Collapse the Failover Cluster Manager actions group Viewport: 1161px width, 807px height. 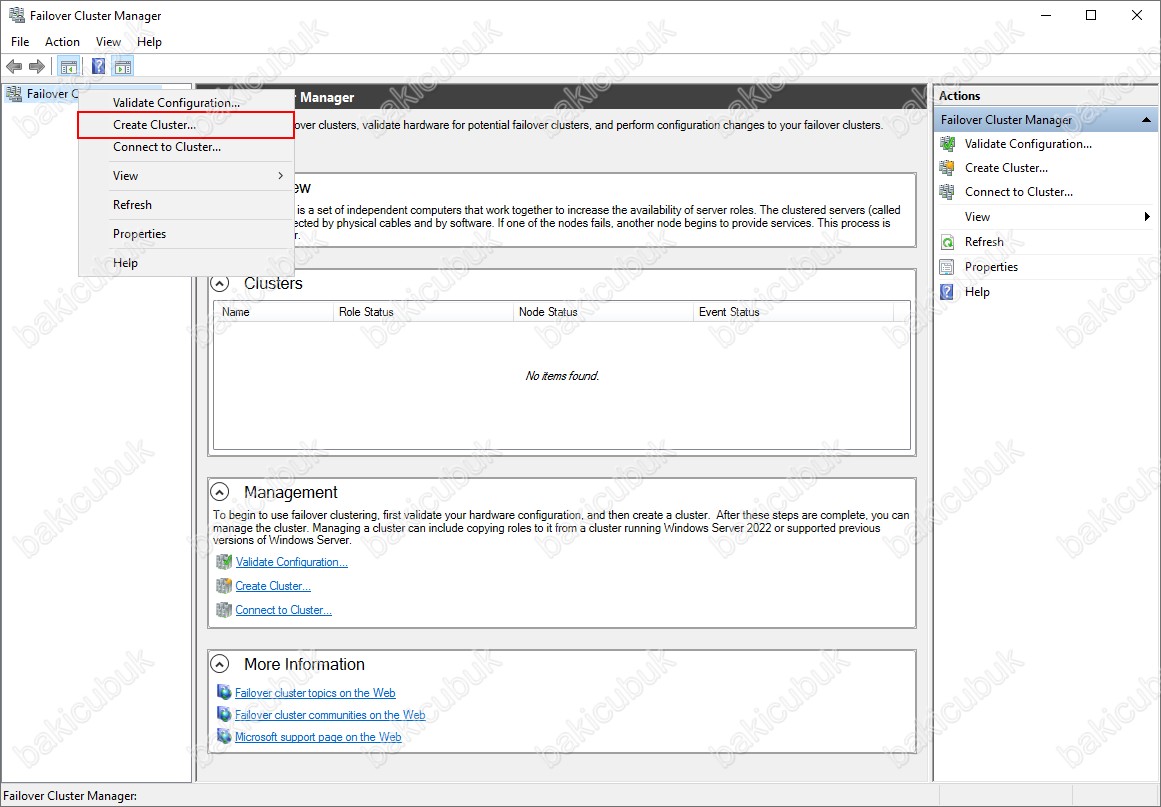point(1146,120)
